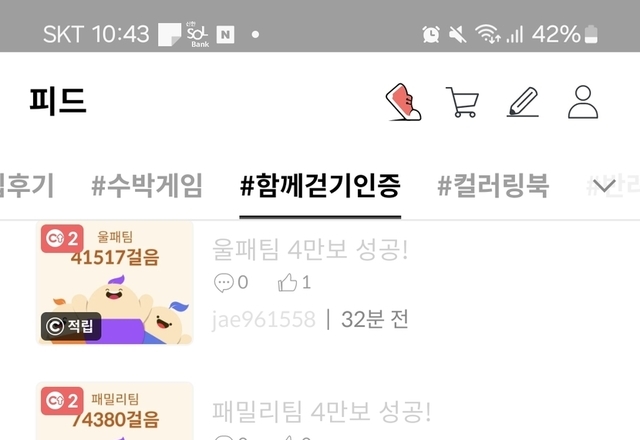Screen dimensions: 640x440
Task: Select the #수박게임 tab
Action: (x=147, y=186)
